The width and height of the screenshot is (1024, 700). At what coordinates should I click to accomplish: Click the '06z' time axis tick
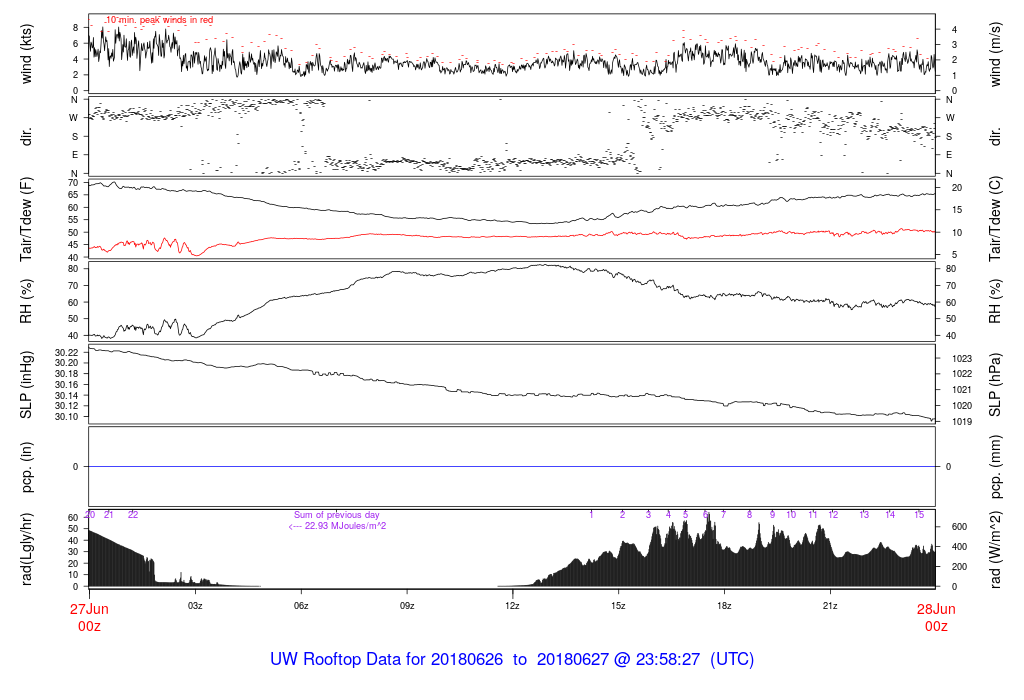point(301,606)
